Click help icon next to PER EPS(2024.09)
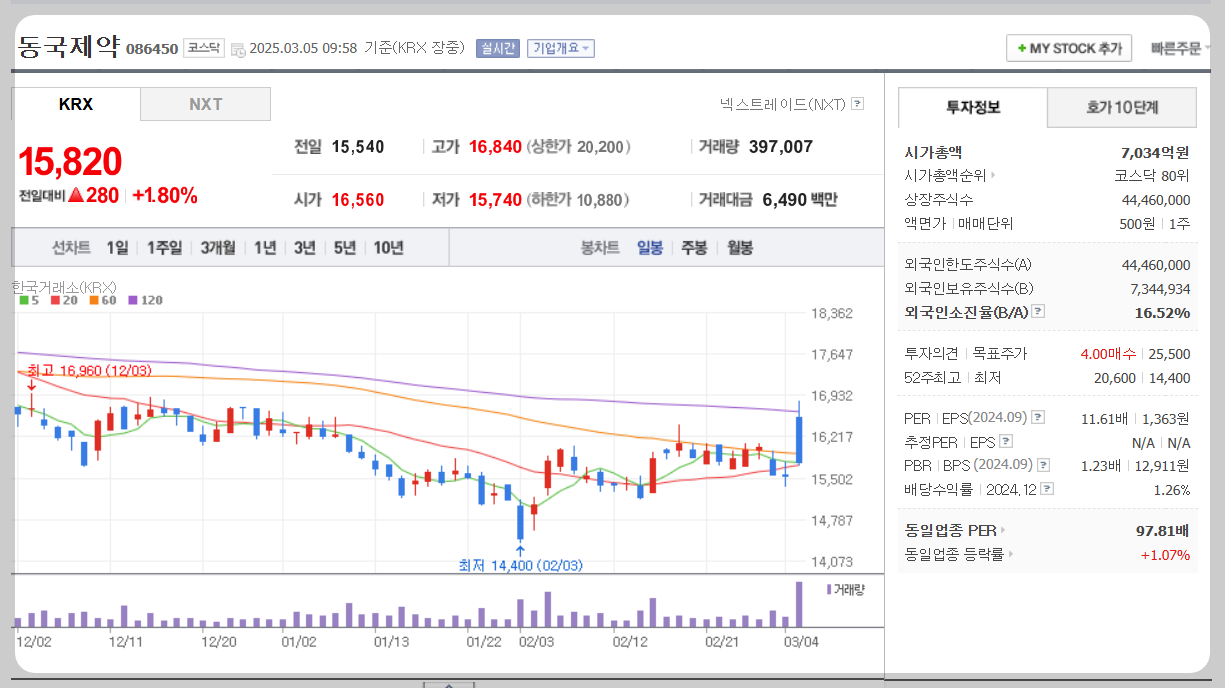Image resolution: width=1225 pixels, height=688 pixels. (x=1038, y=418)
